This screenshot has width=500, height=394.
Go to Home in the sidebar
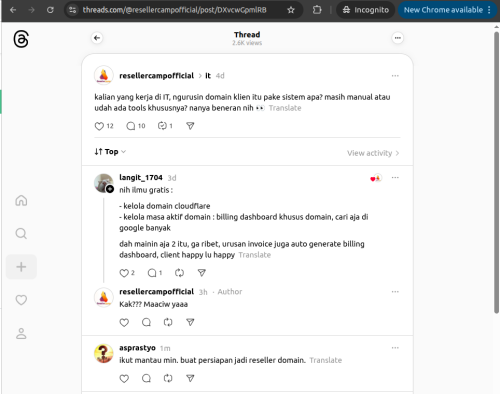[21, 200]
